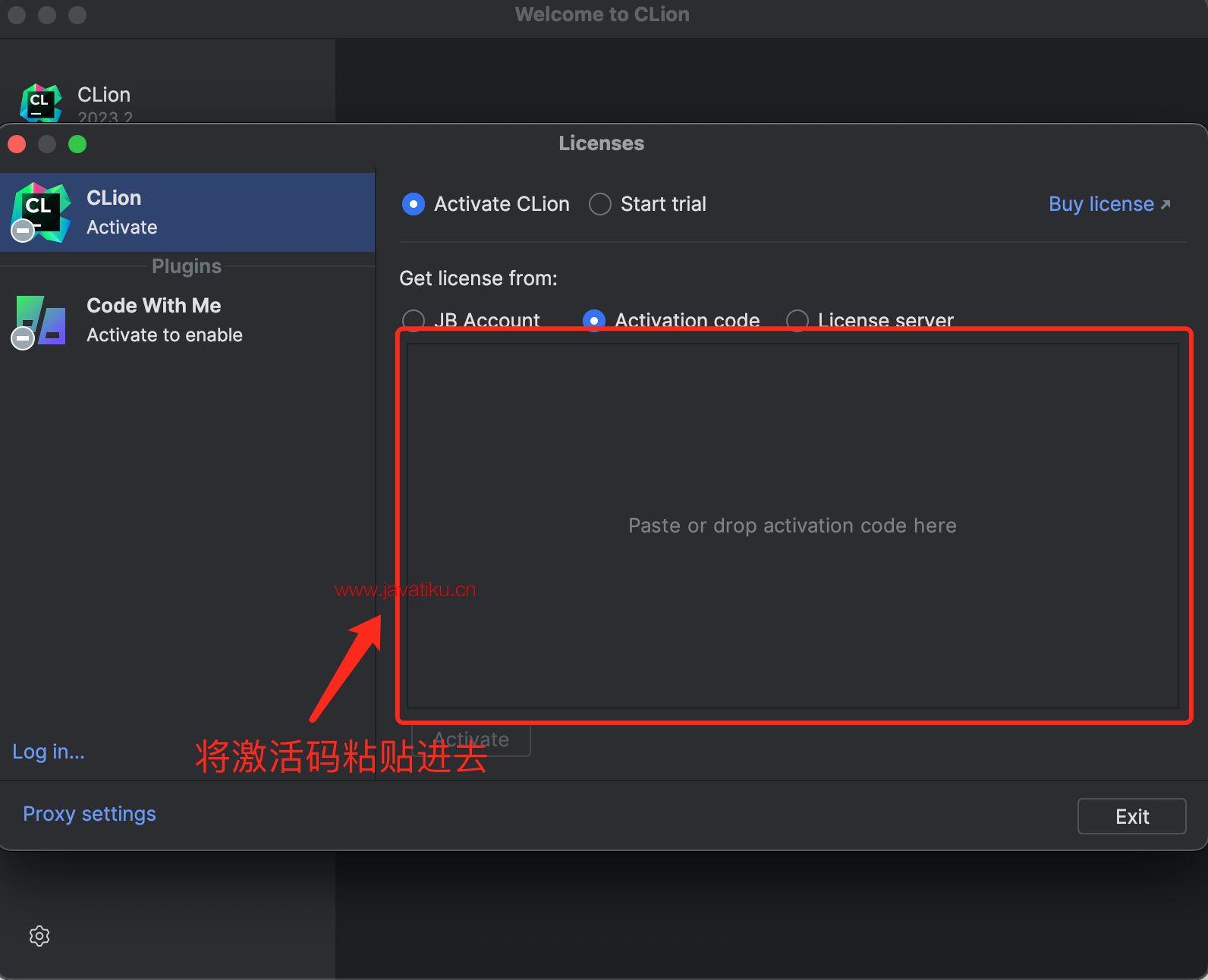This screenshot has width=1208, height=980.
Task: Click the Plugins section header label
Action: [x=187, y=266]
